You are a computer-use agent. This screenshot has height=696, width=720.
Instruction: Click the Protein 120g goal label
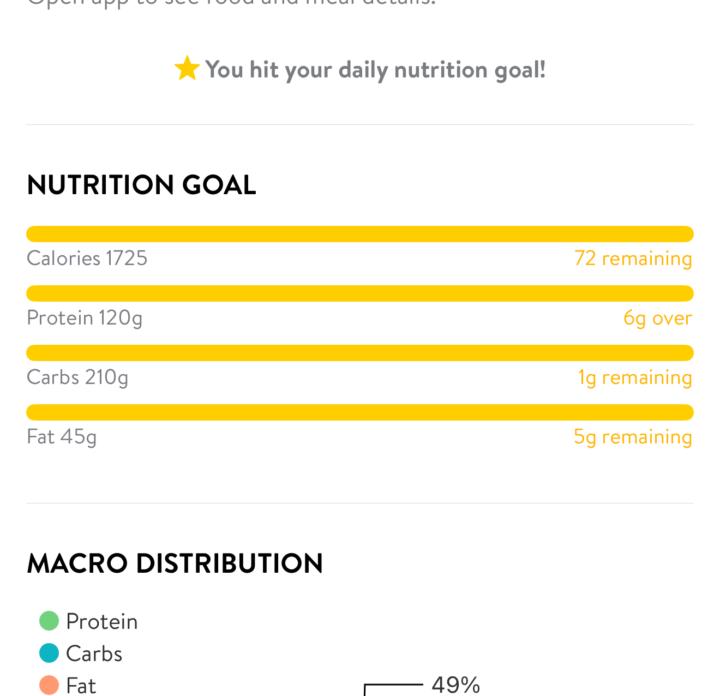point(85,318)
